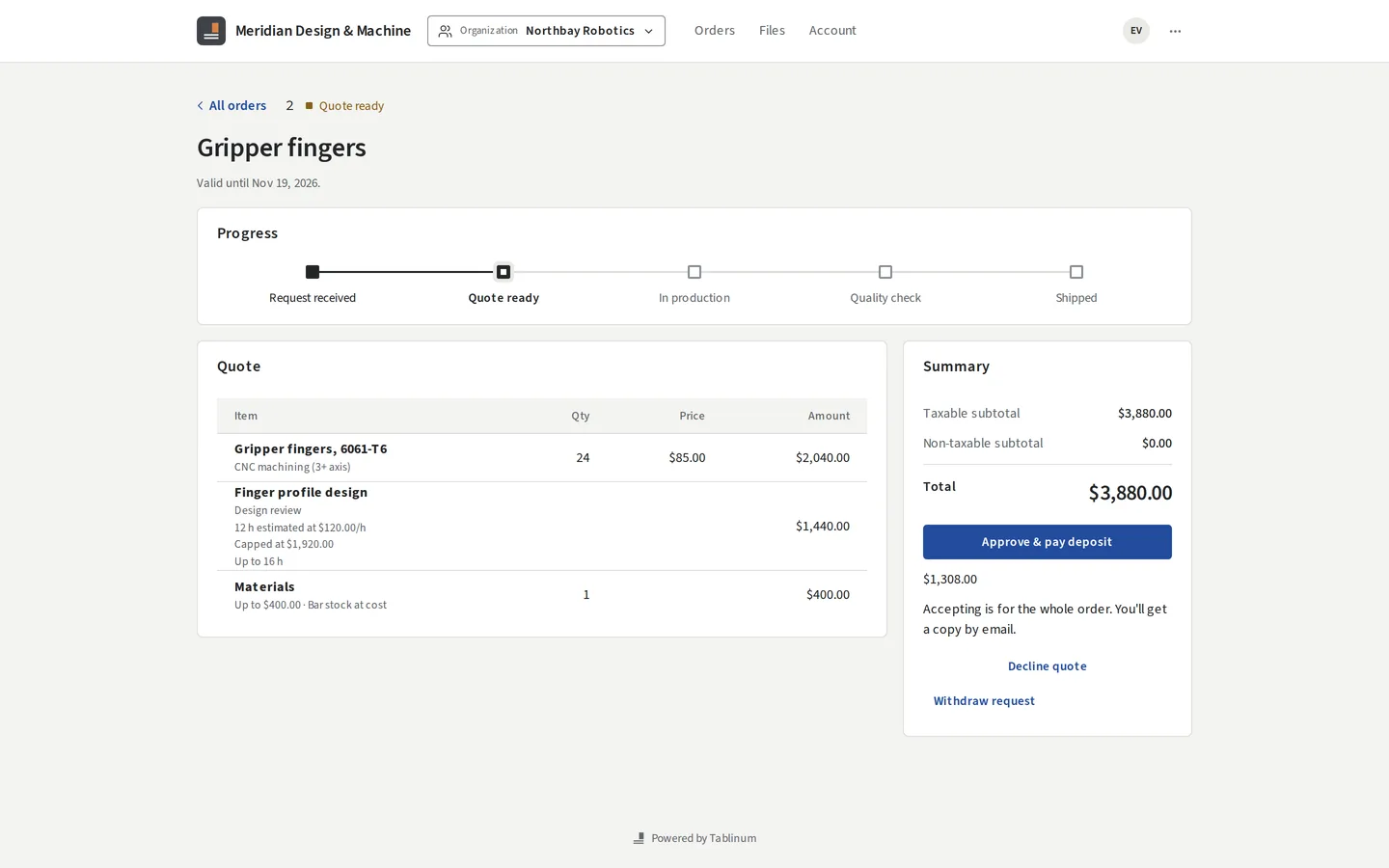1389x868 pixels.
Task: Click the Request received progress marker
Action: pos(313,272)
